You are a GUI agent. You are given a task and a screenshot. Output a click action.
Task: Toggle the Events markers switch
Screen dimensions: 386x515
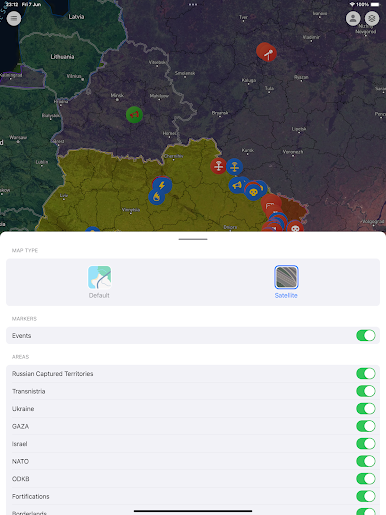[x=366, y=335]
